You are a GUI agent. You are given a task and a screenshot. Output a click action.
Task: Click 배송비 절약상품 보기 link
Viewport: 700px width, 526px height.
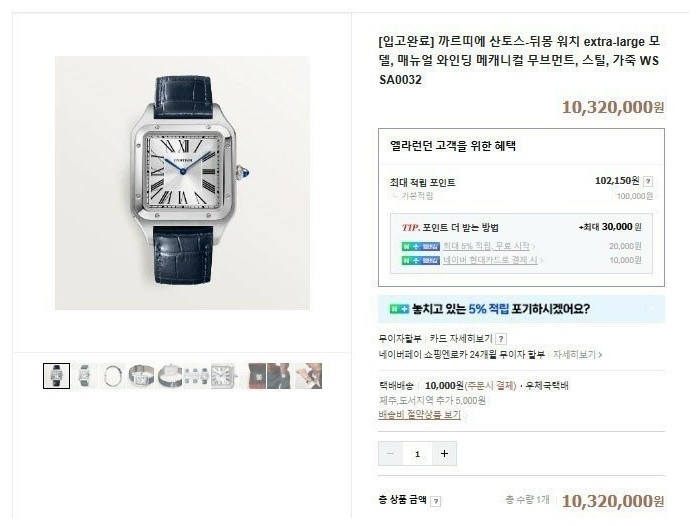point(419,415)
